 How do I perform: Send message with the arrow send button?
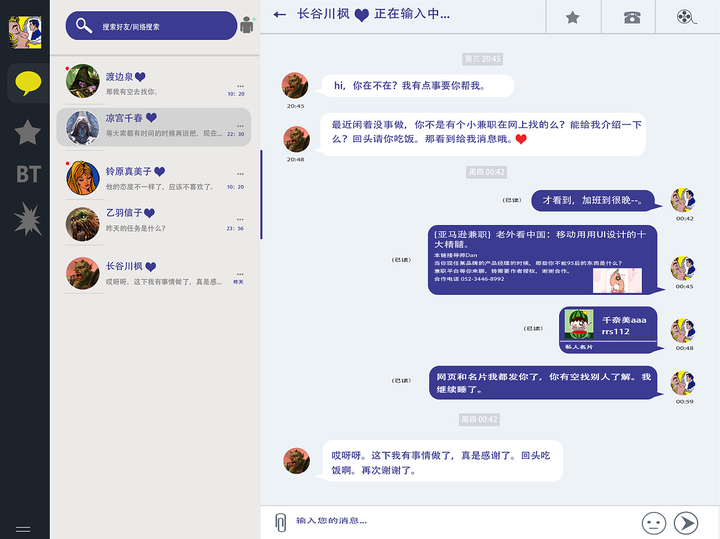[686, 523]
